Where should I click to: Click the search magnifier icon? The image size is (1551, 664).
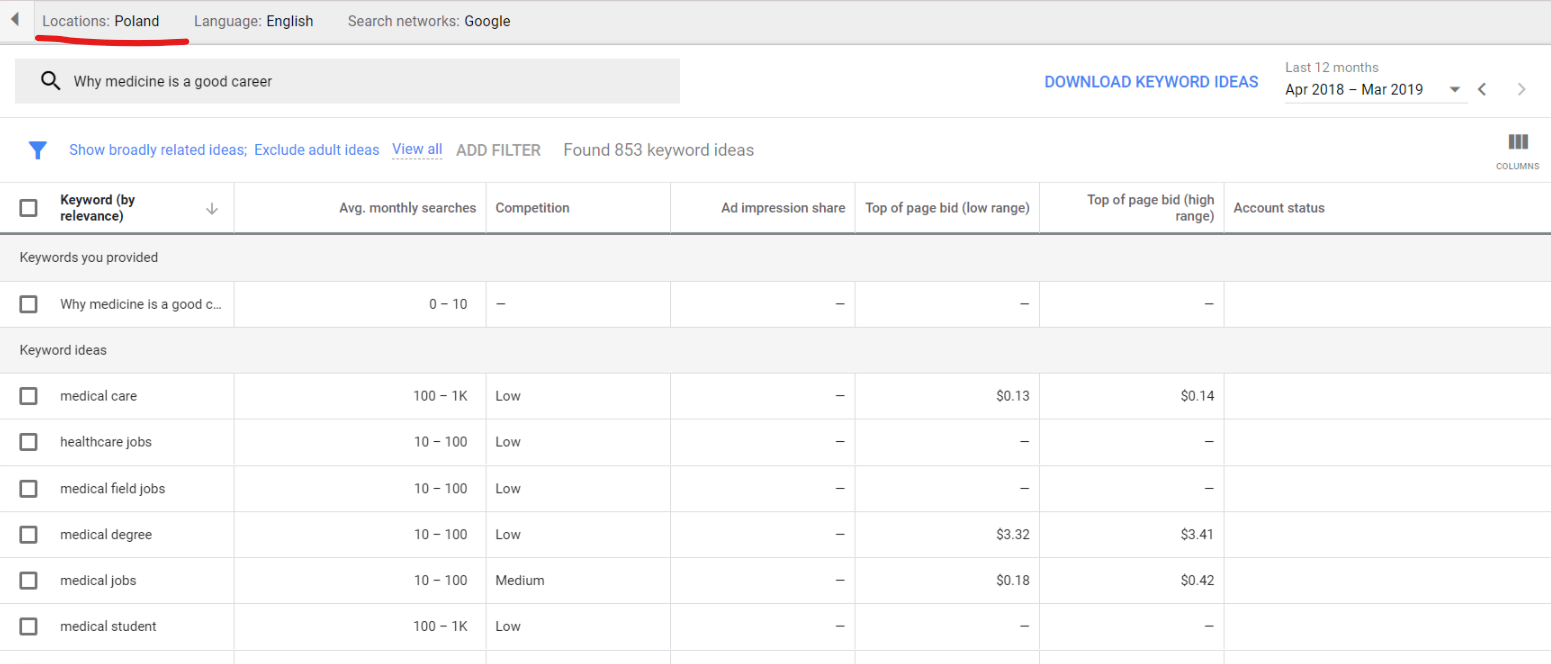(x=50, y=82)
